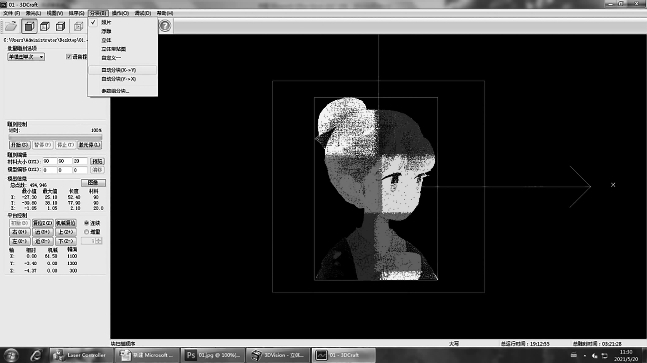The width and height of the screenshot is (647, 363).
Task: Switch to Laser Controller in the taskbar
Action: [x=81, y=355]
